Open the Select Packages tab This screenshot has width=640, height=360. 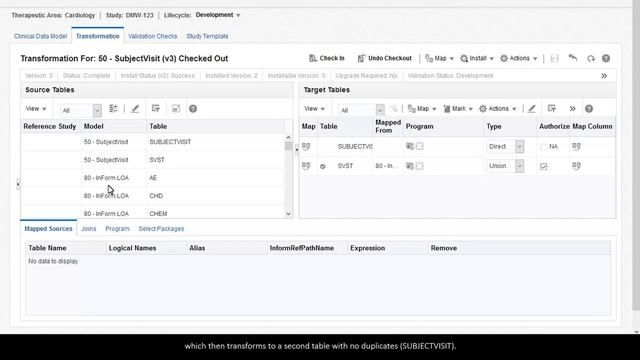[161, 229]
